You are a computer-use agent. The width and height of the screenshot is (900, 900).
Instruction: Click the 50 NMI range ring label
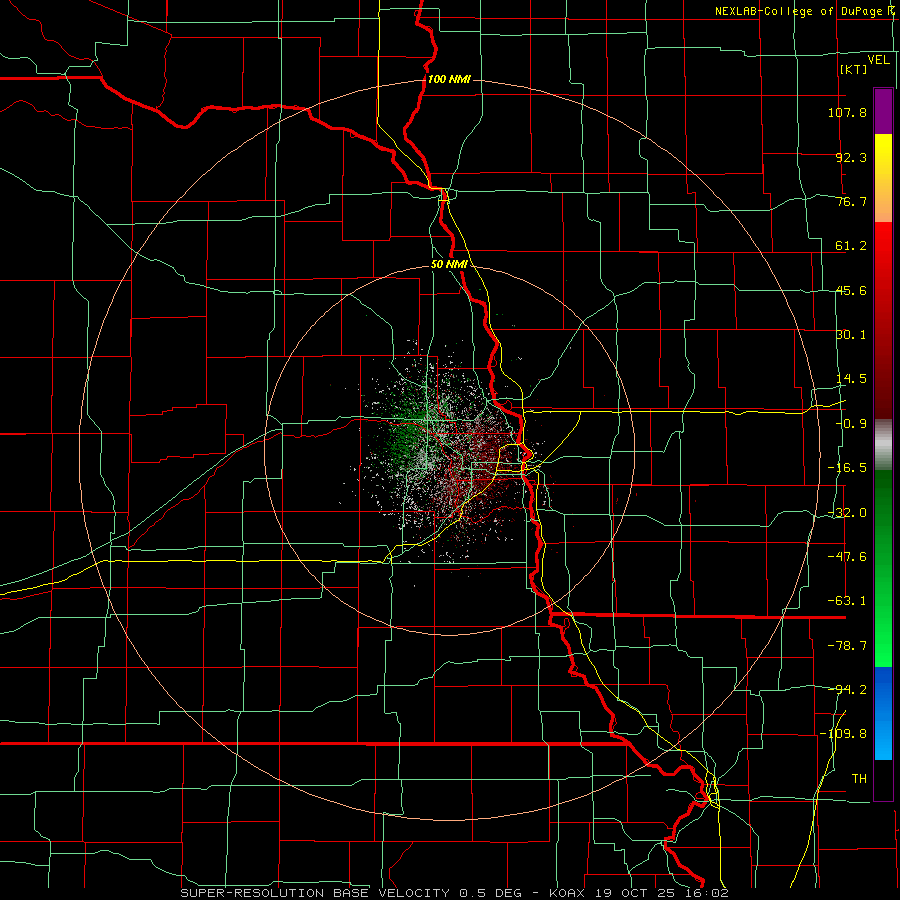[449, 265]
